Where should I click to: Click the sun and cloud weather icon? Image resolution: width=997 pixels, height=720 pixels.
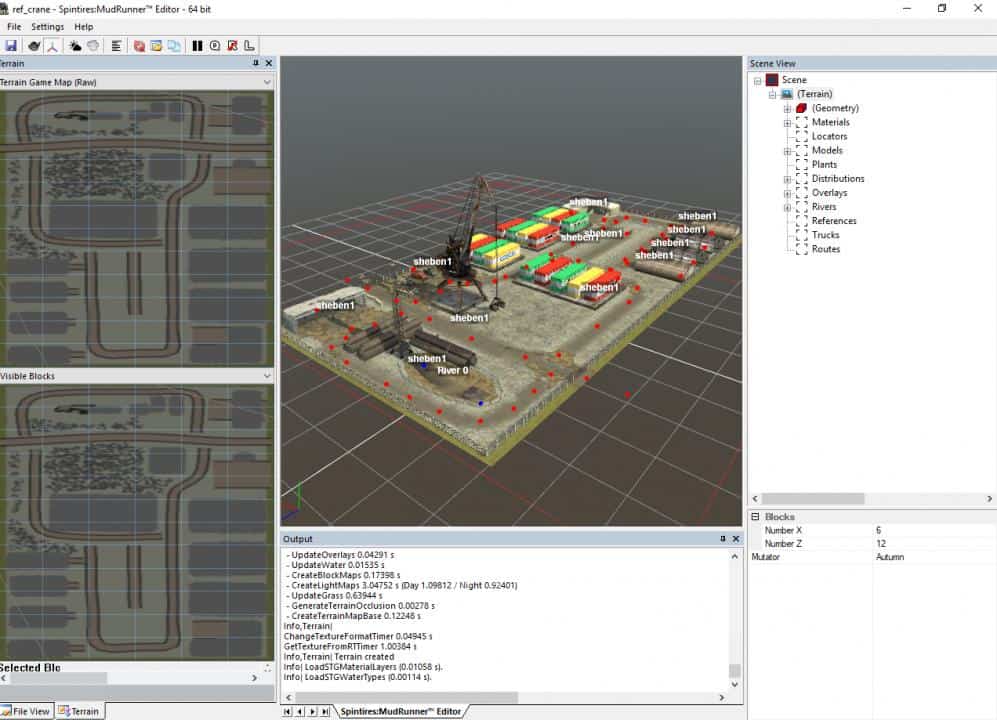pos(75,46)
